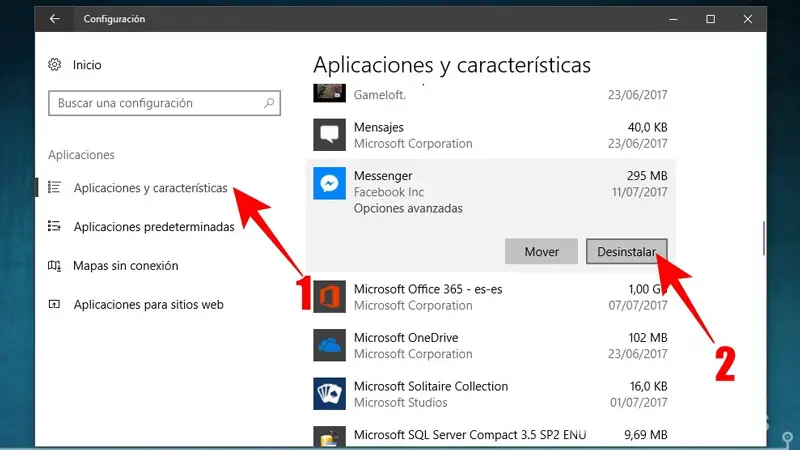
Task: Click the Messenger app name
Action: (x=383, y=176)
